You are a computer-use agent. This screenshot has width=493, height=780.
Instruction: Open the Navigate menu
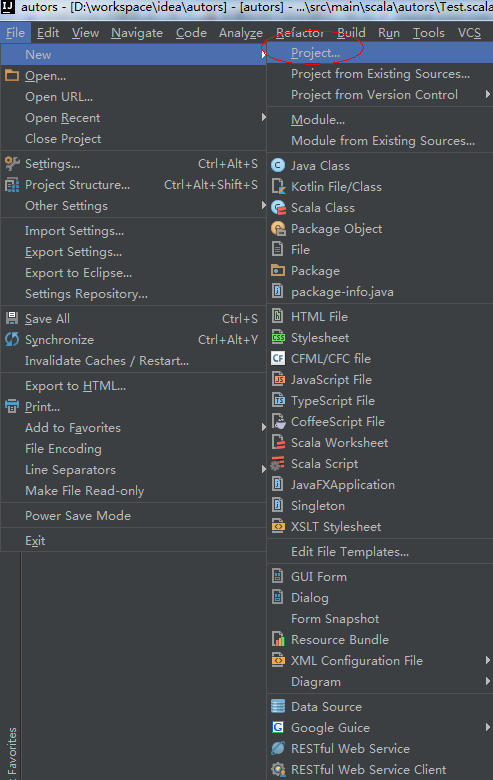coord(137,33)
